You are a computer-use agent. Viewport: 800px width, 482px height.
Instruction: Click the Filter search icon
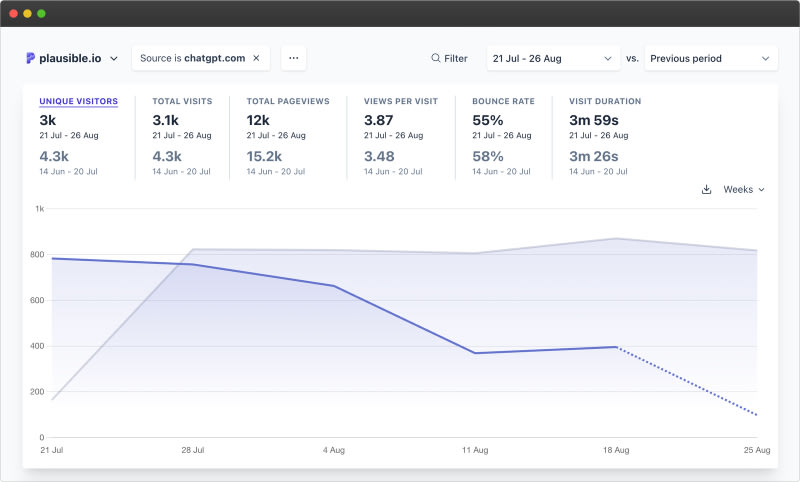point(435,58)
